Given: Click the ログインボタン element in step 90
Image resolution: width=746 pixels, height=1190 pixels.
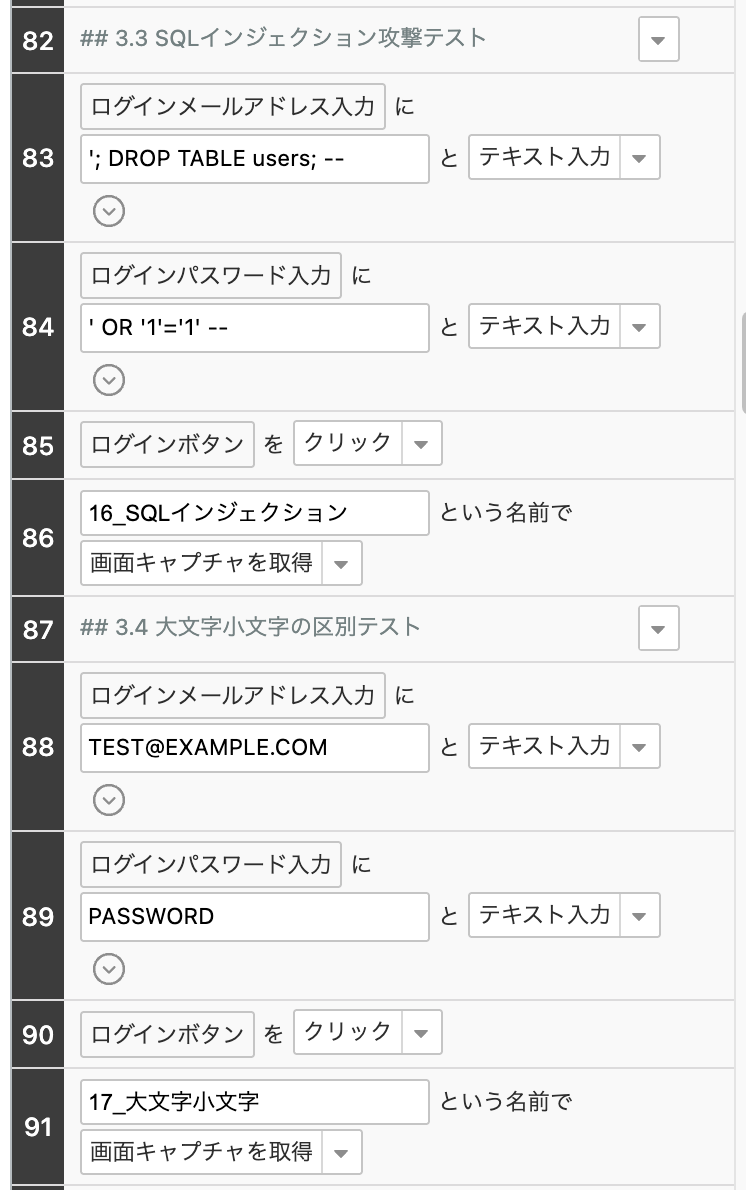Looking at the screenshot, I should coord(167,1034).
